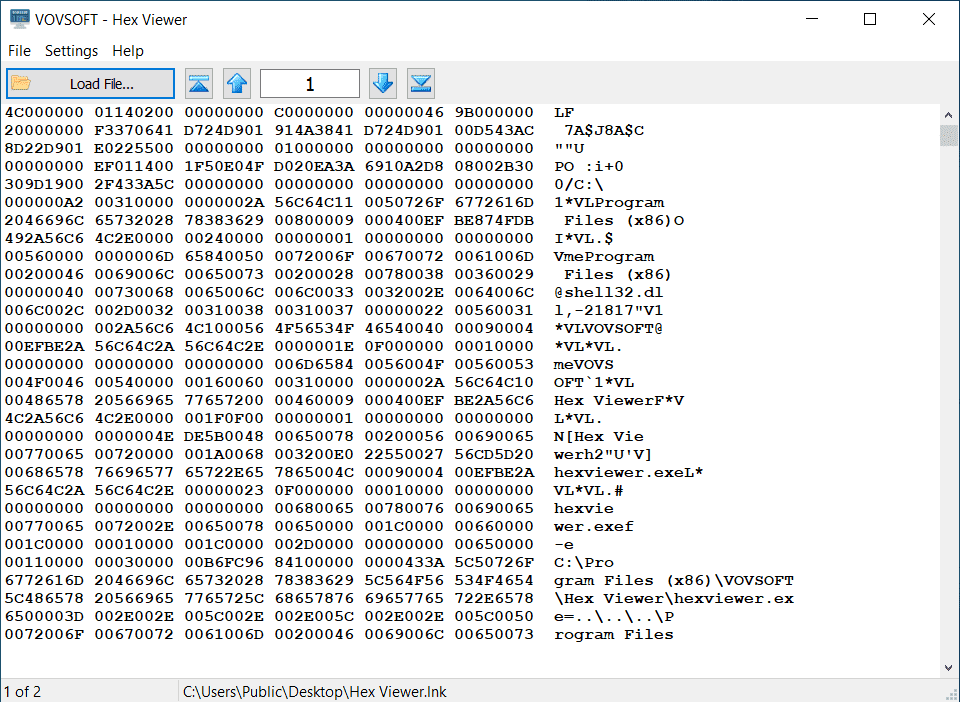
Task: Open the Settings menu
Action: pyautogui.click(x=71, y=51)
